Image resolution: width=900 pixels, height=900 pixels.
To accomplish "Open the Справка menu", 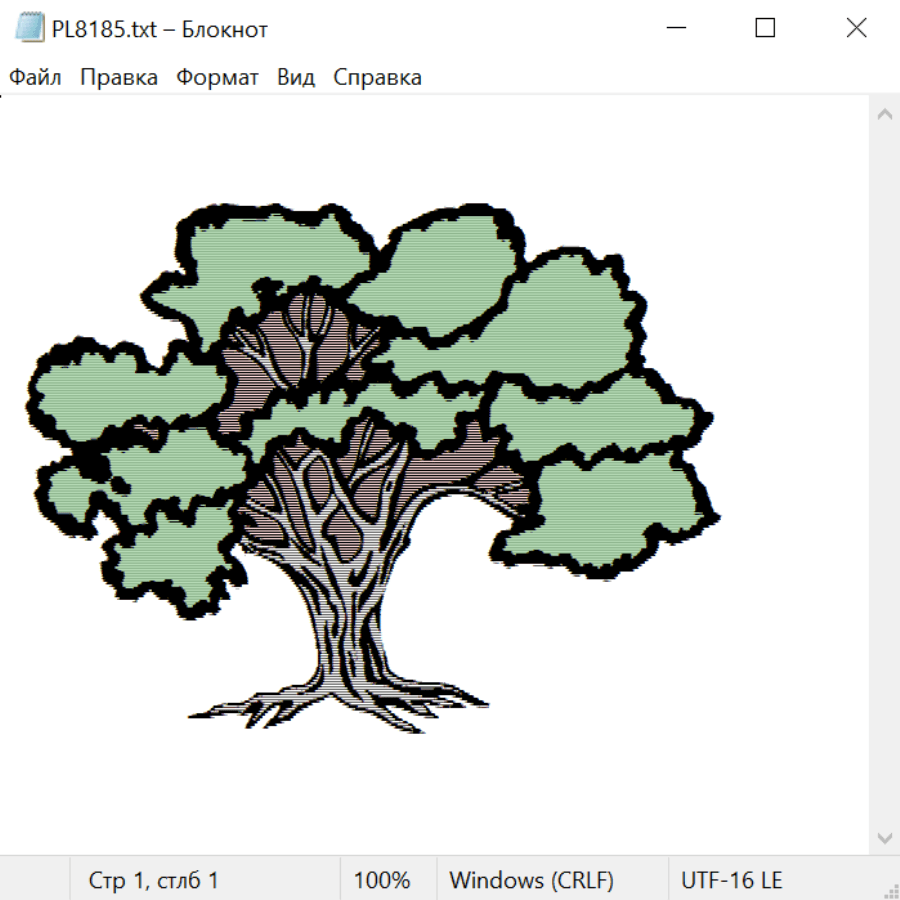I will [x=377, y=78].
